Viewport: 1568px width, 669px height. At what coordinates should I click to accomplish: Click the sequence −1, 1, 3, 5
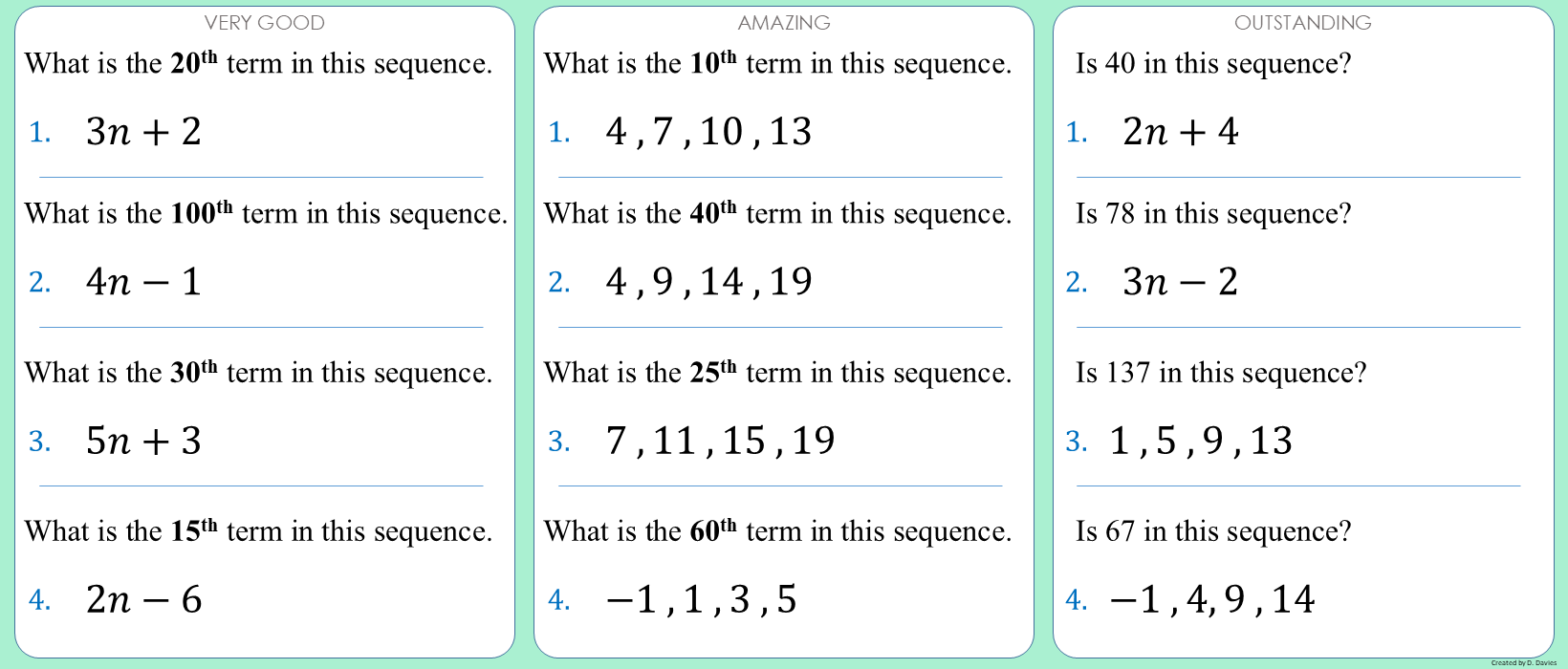point(701,599)
